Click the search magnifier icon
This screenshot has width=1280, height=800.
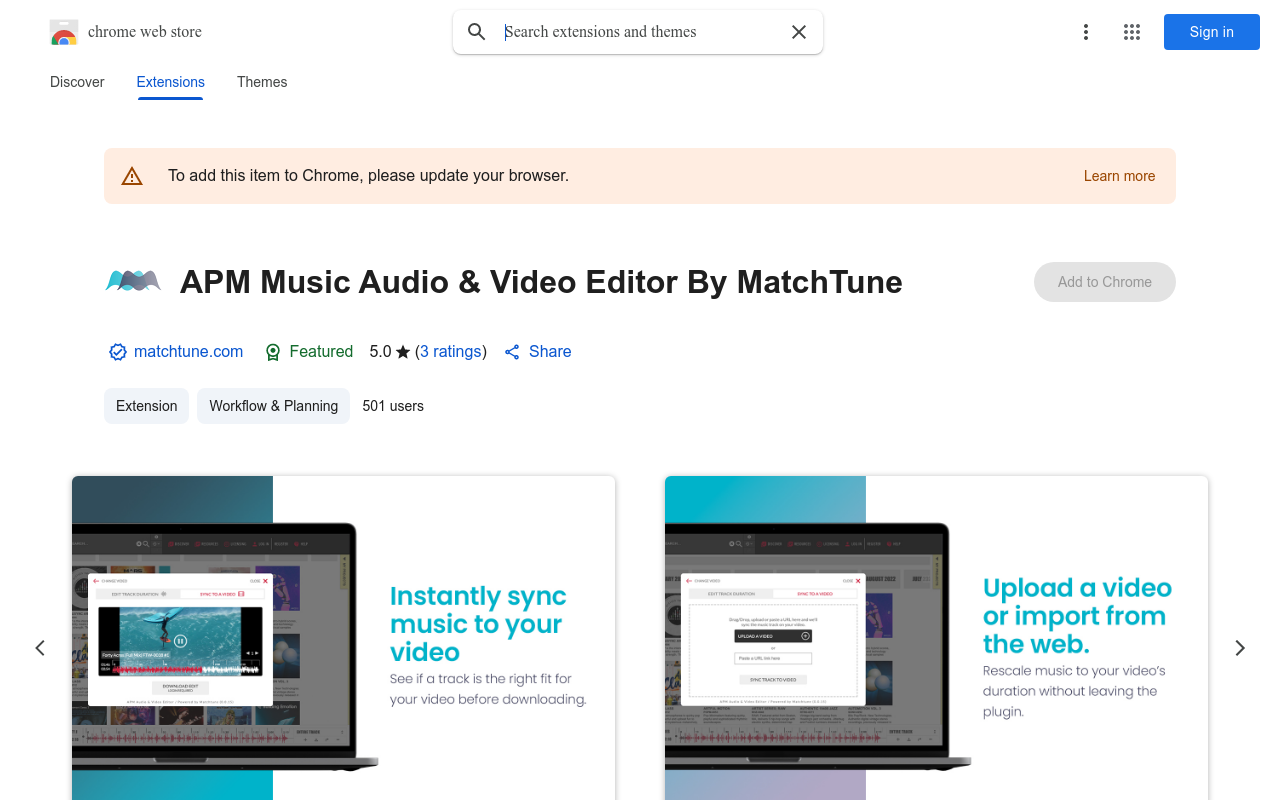(x=477, y=32)
